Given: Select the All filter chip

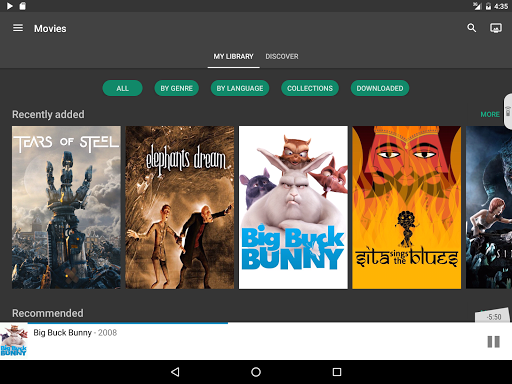Looking at the screenshot, I should pos(122,88).
